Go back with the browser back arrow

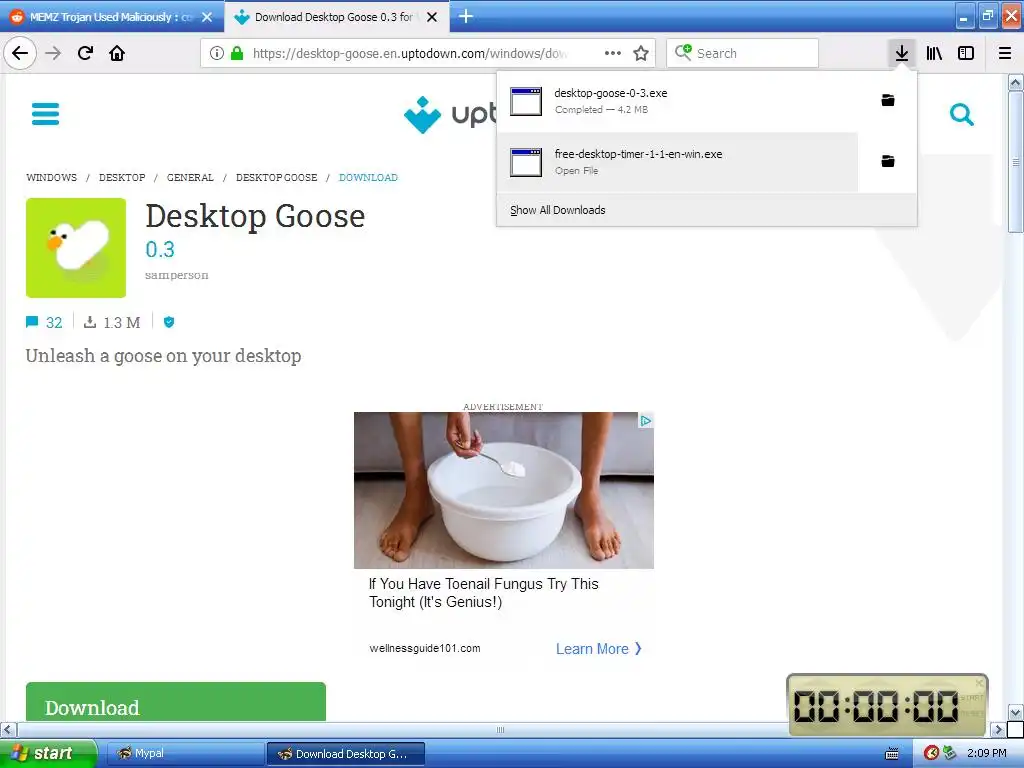click(x=20, y=53)
